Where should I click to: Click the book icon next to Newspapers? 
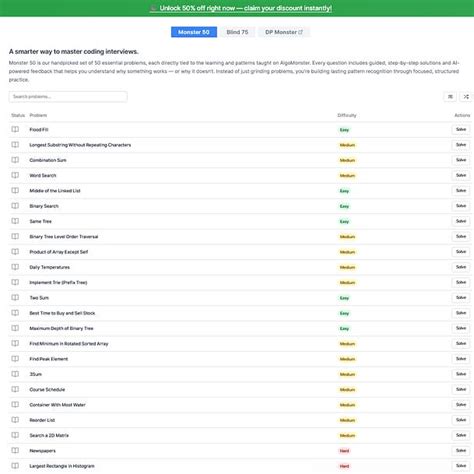coord(15,450)
